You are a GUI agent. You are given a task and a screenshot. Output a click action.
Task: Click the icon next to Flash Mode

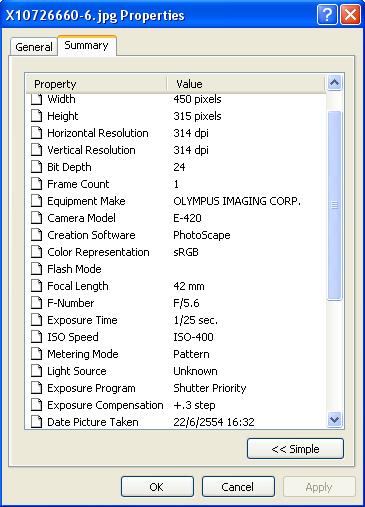pyautogui.click(x=37, y=269)
